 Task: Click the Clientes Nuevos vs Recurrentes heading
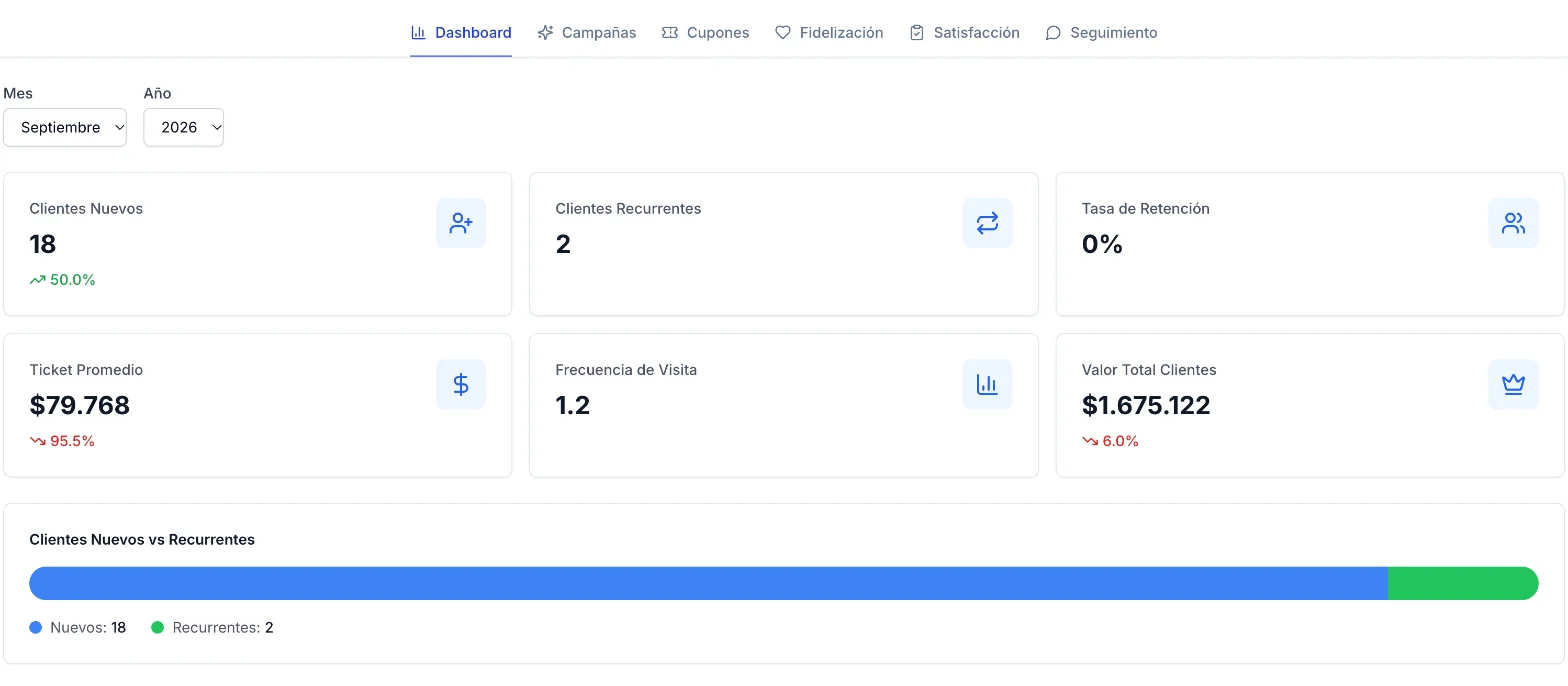142,540
